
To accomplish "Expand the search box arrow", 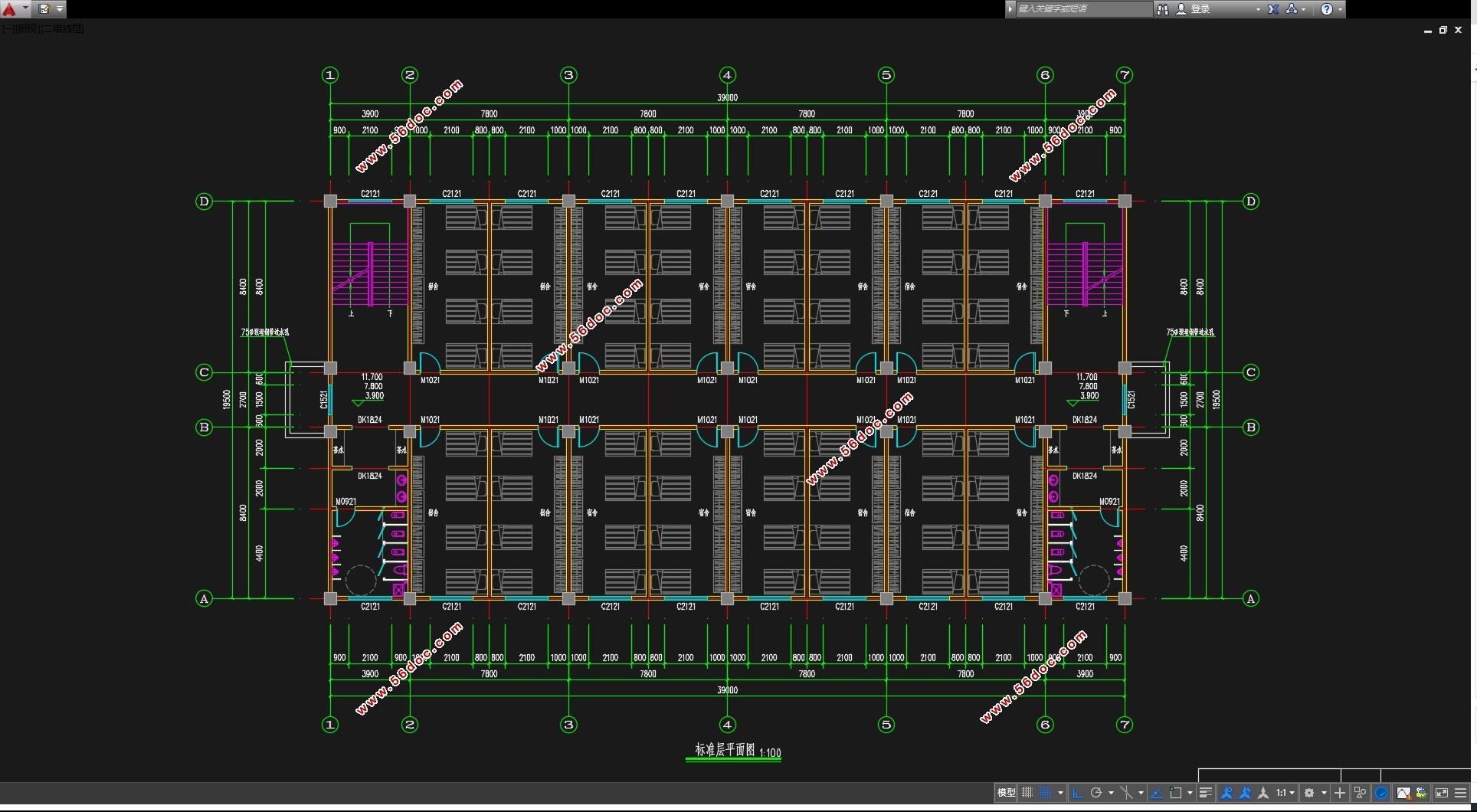I will pyautogui.click(x=1010, y=9).
